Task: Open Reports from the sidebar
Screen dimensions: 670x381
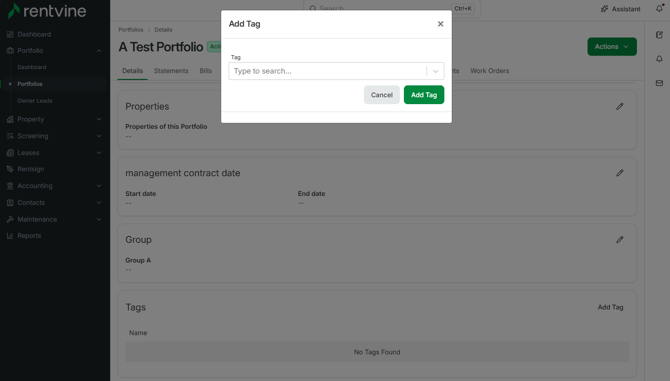Action: tap(29, 236)
